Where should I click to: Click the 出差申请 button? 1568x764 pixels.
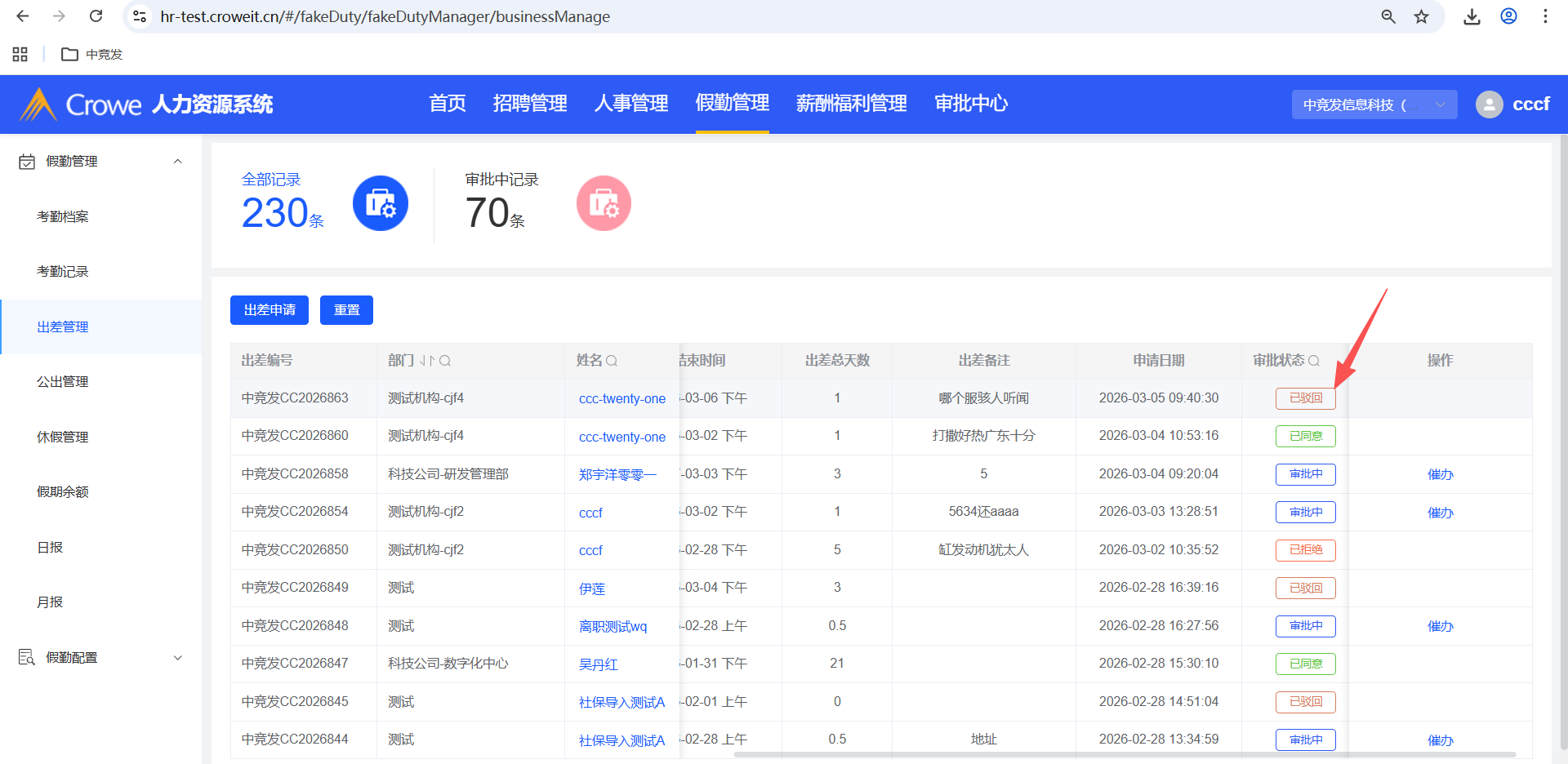tap(269, 310)
